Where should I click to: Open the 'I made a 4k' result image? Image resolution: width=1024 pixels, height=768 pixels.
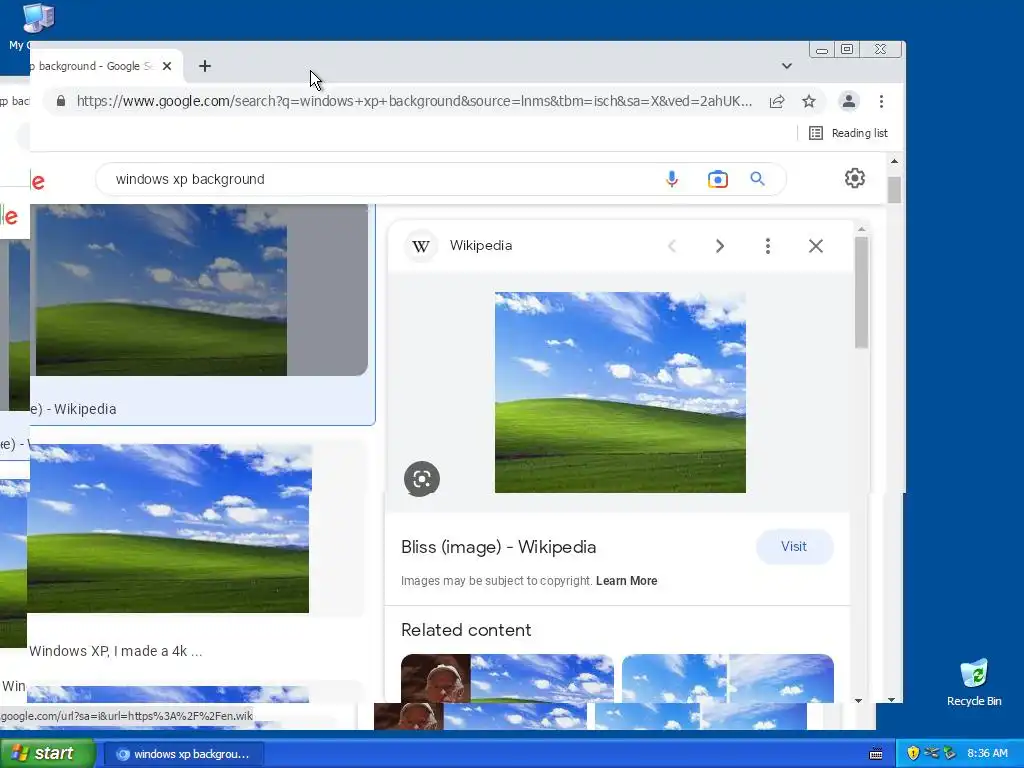click(169, 528)
